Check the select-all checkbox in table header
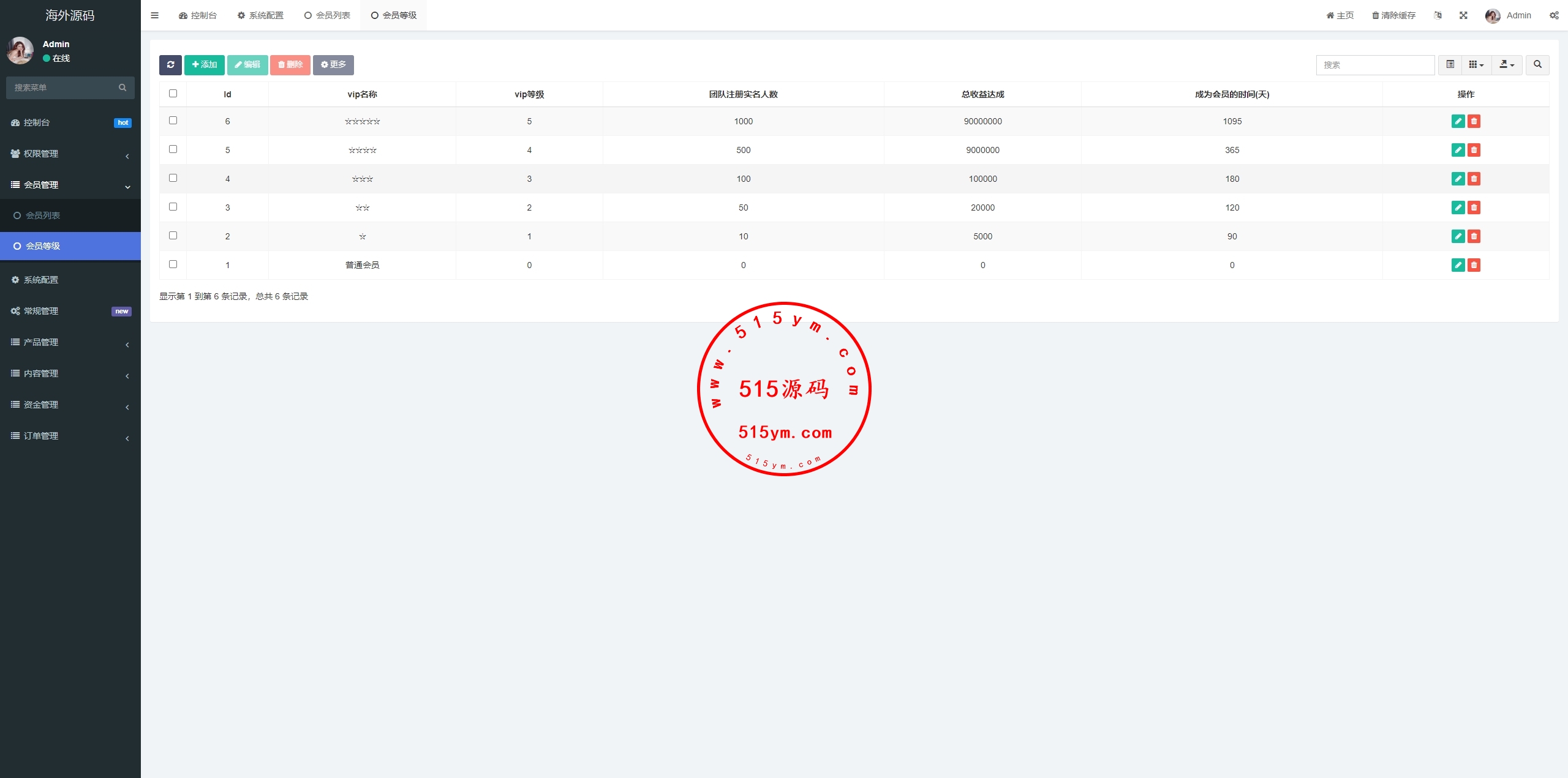 click(173, 94)
